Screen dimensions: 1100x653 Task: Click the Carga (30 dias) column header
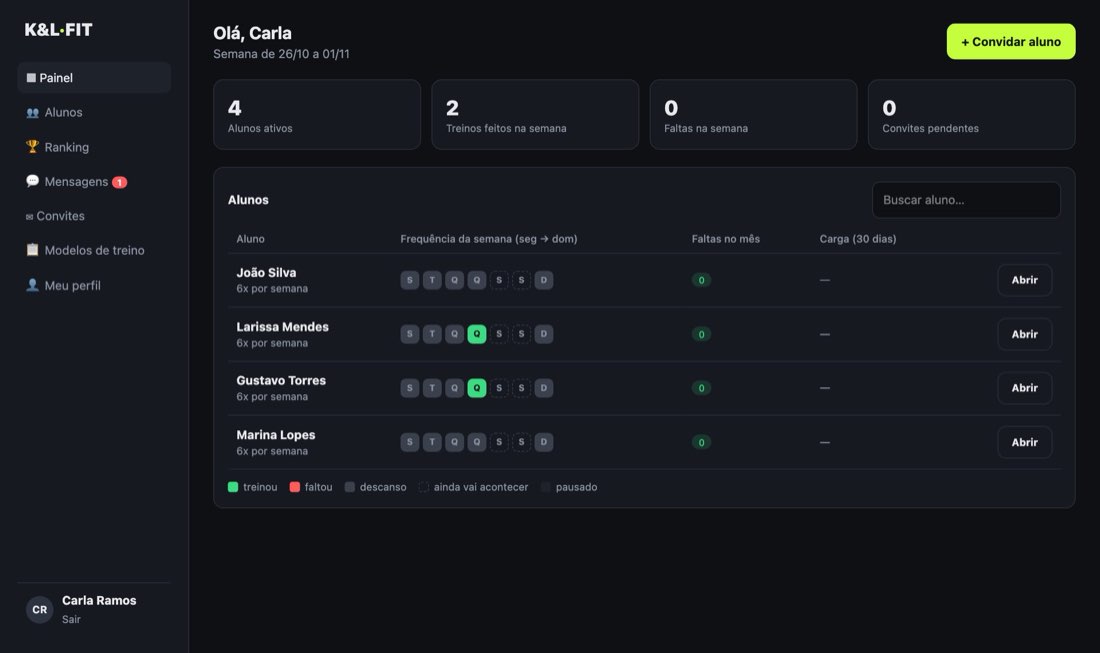[857, 238]
